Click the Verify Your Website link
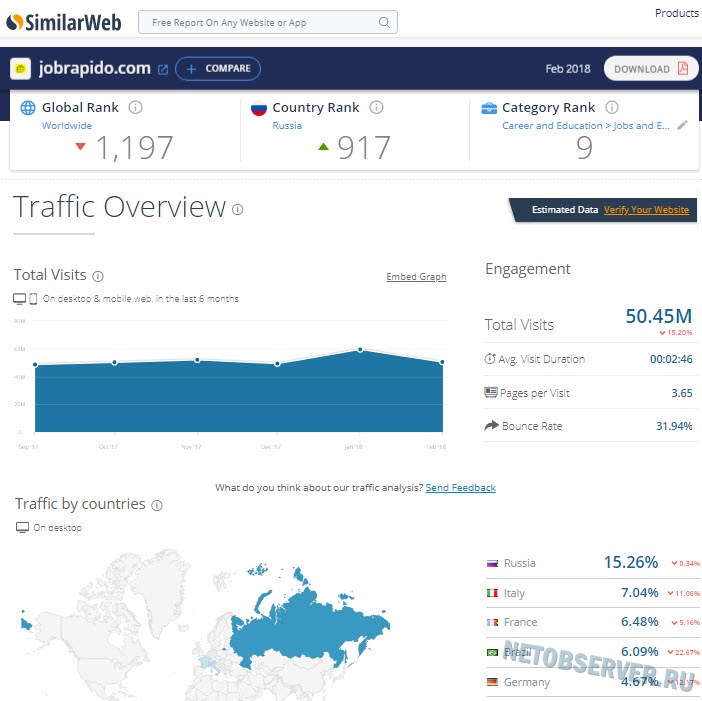Image resolution: width=702 pixels, height=701 pixels. [646, 209]
